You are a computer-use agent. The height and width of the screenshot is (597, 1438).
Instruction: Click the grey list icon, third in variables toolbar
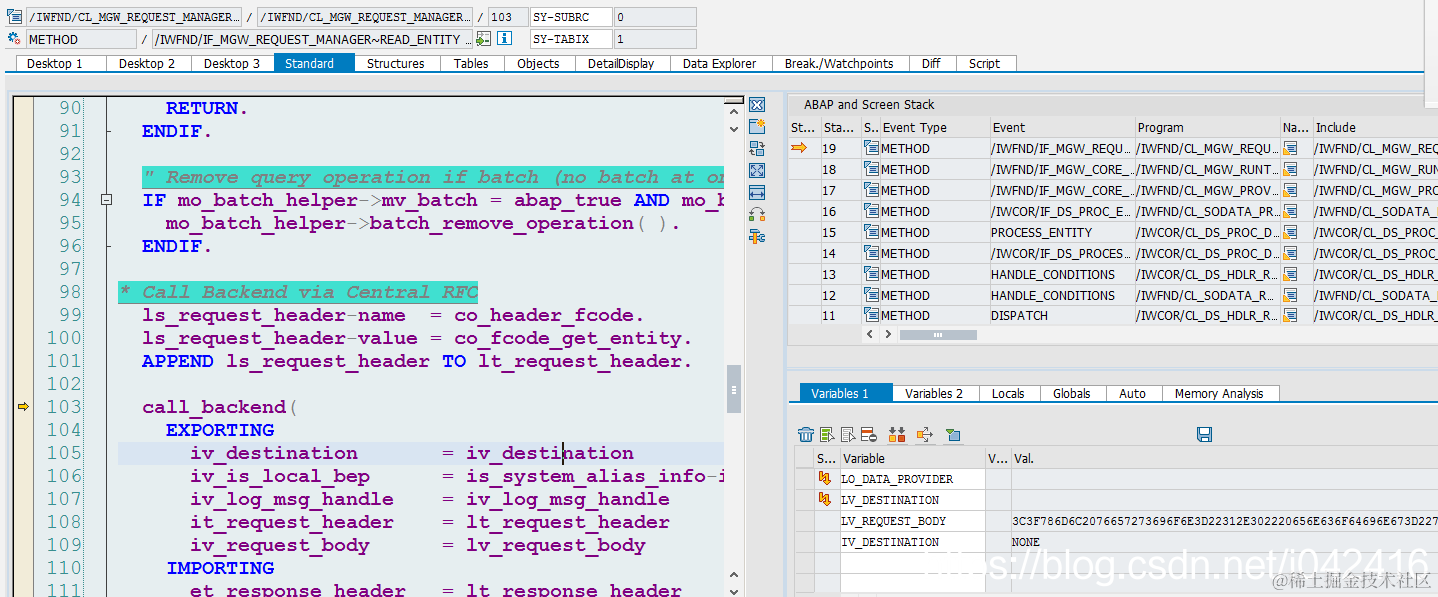848,434
